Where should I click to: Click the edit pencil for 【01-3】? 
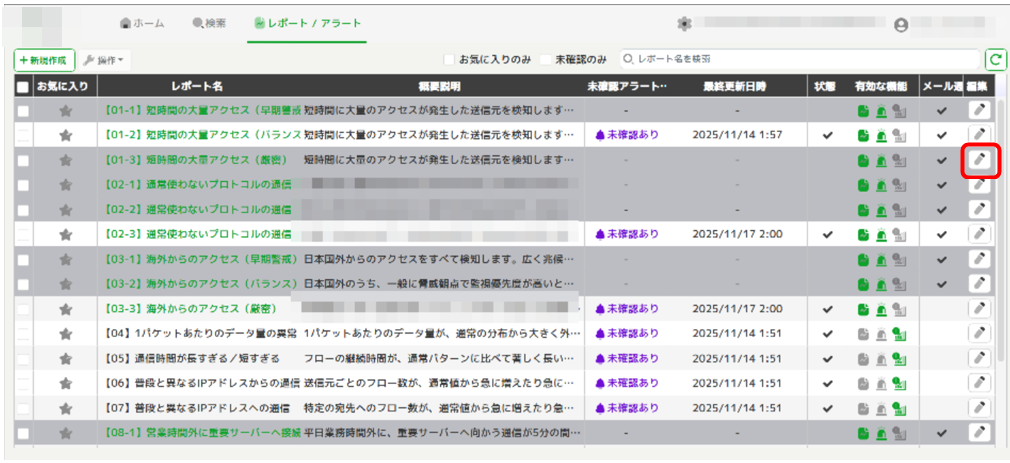point(979,160)
